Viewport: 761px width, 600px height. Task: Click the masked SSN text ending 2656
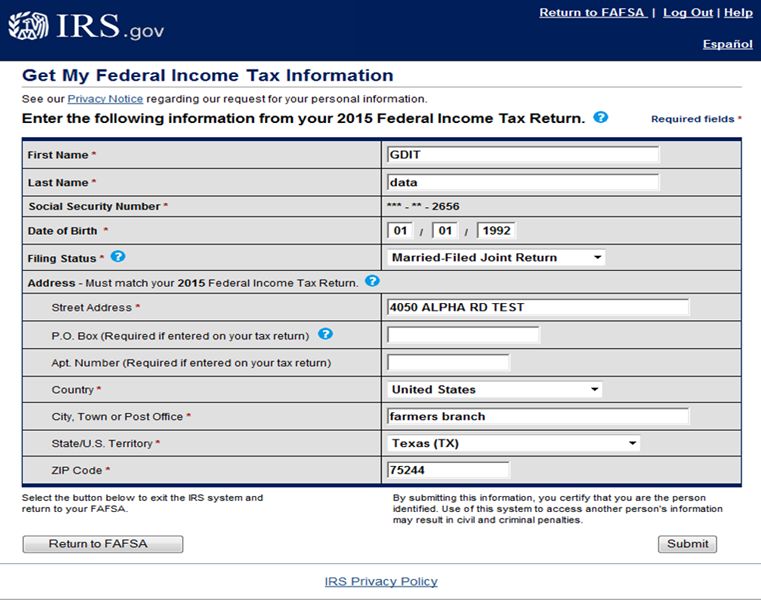click(423, 206)
